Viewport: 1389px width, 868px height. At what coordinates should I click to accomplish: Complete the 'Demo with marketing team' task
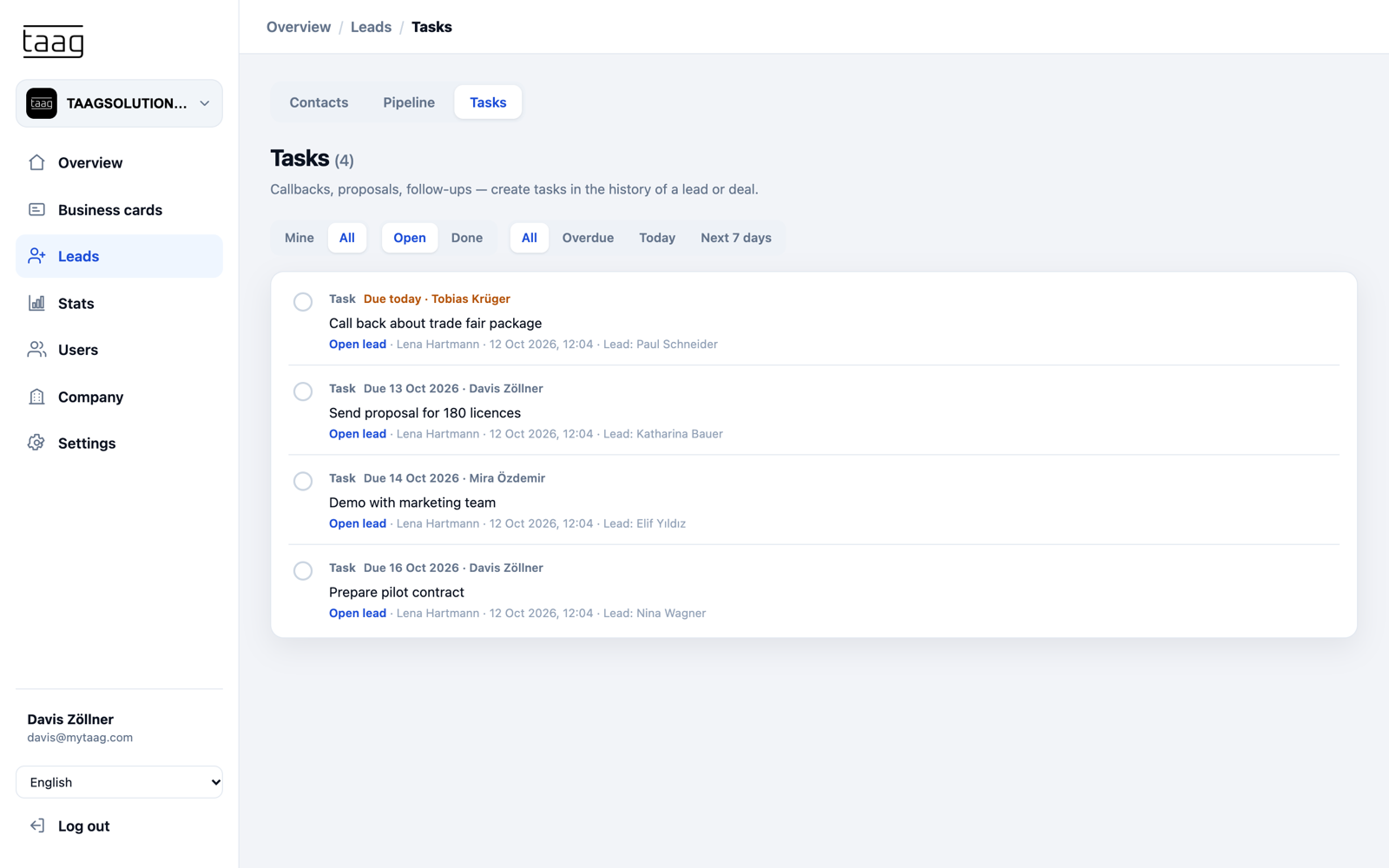pos(303,481)
